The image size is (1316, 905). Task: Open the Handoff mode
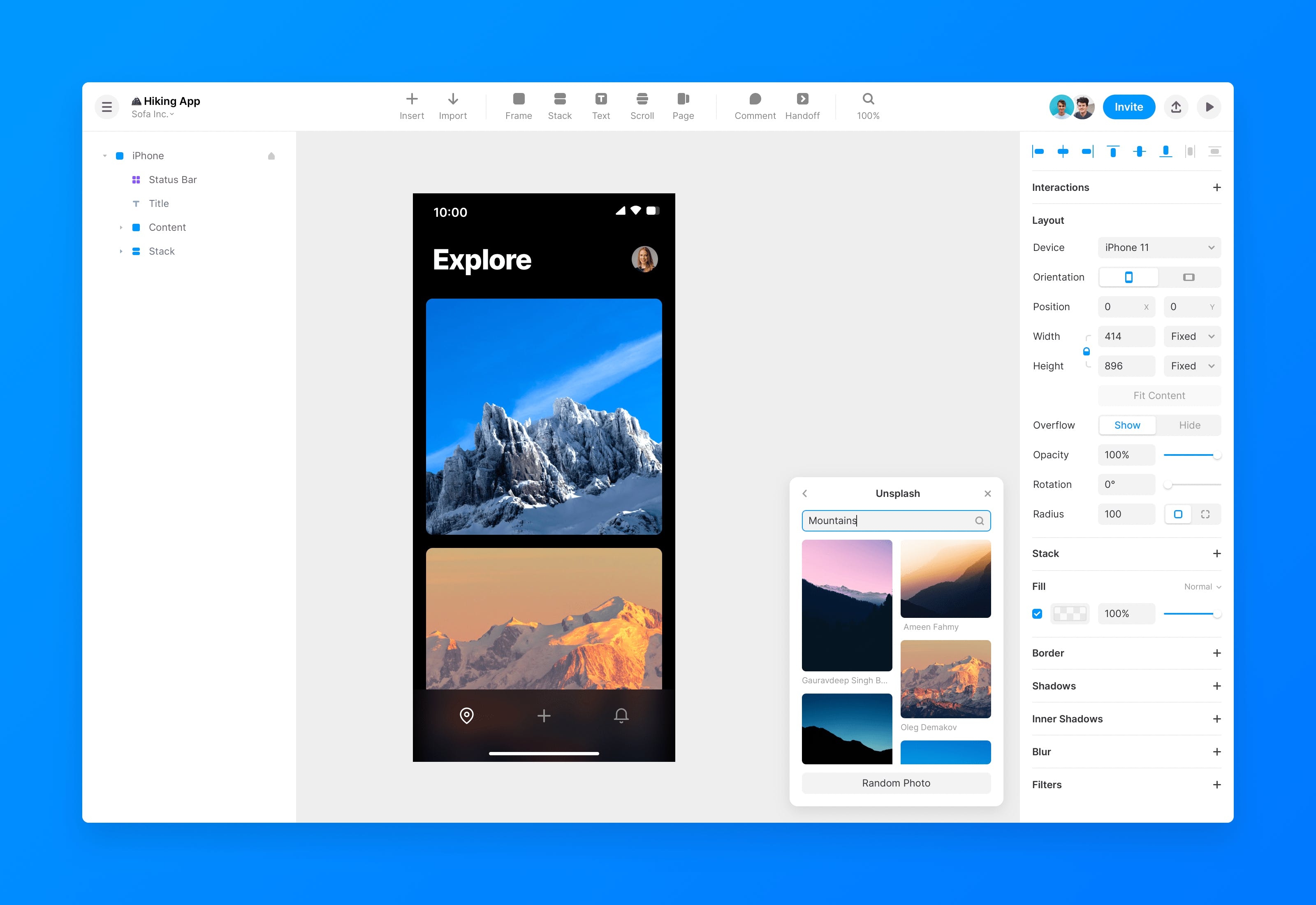click(802, 107)
